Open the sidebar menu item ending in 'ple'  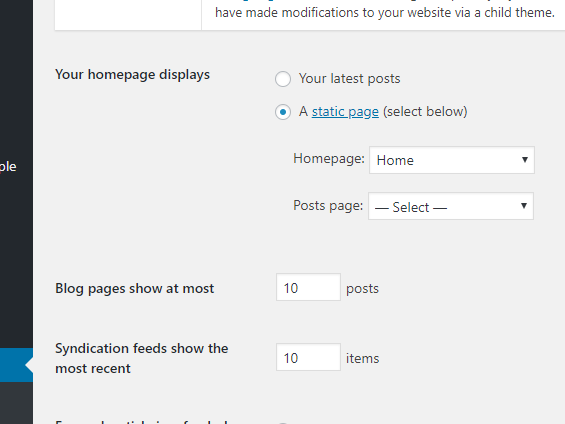pos(8,167)
